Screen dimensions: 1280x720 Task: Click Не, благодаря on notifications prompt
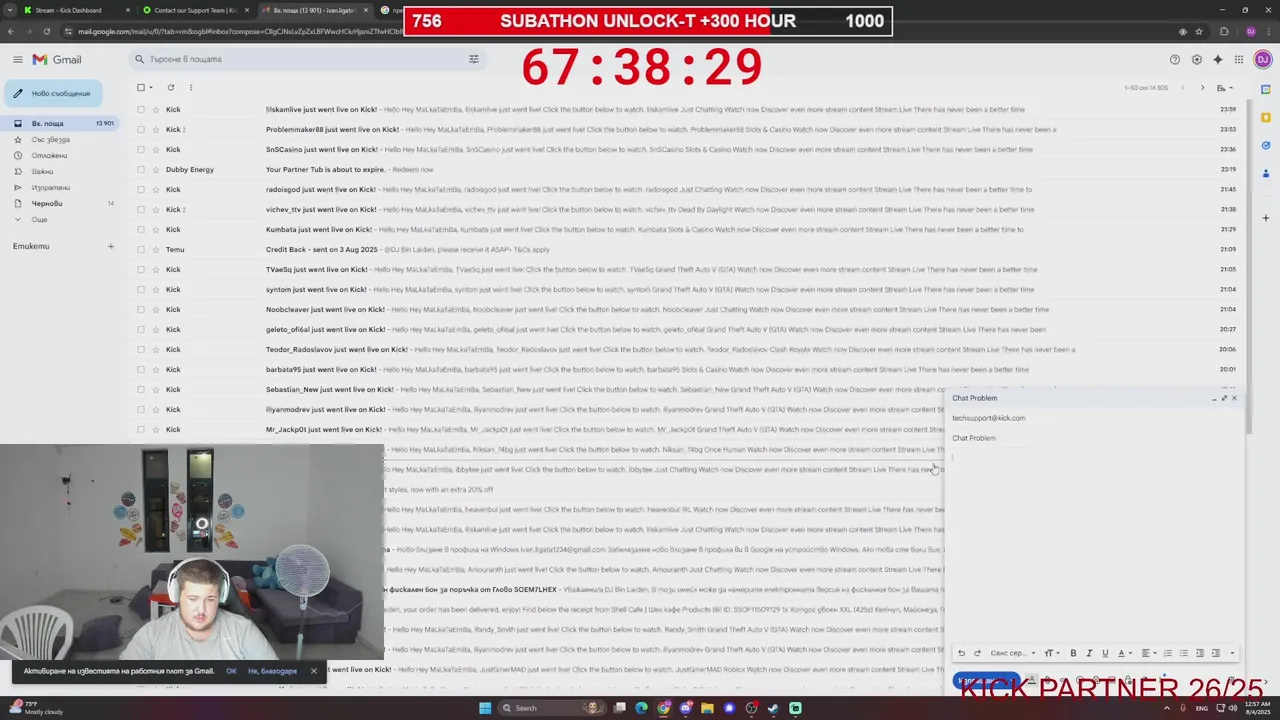273,671
